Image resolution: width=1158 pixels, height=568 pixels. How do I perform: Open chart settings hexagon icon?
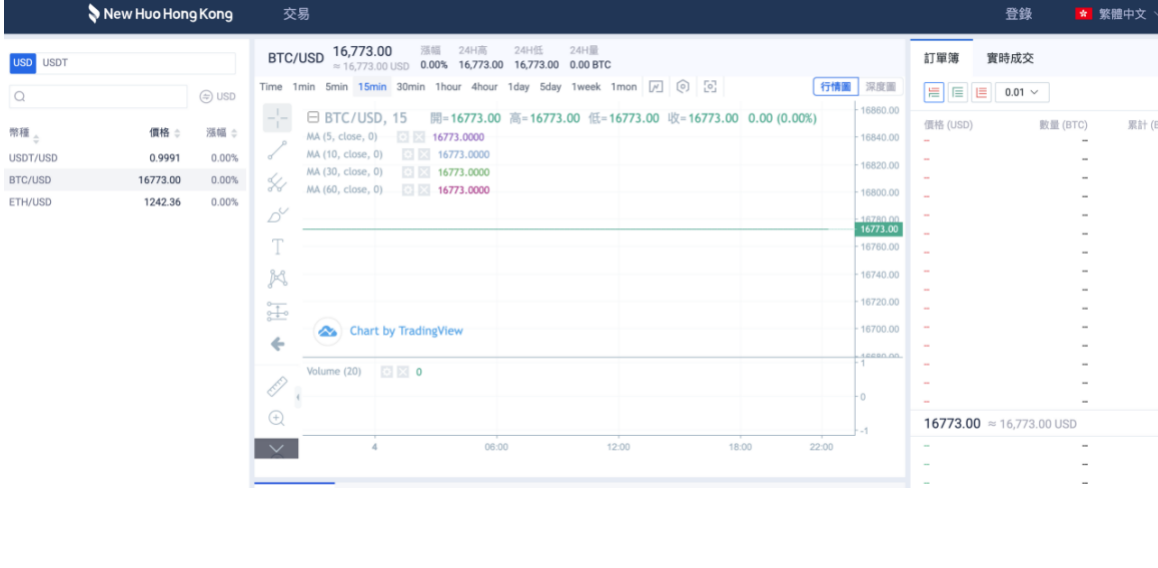[683, 87]
